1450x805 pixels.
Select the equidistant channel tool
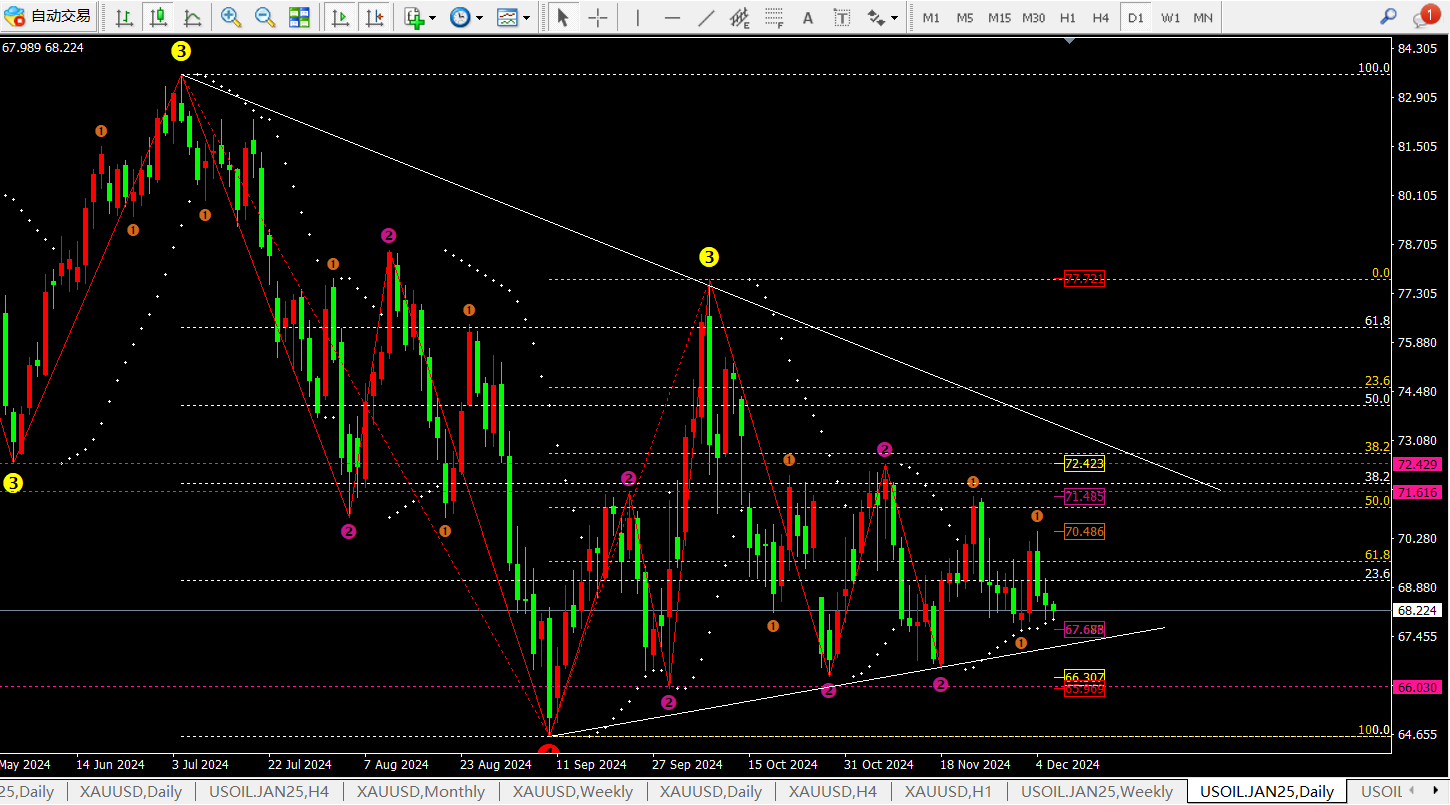(740, 17)
